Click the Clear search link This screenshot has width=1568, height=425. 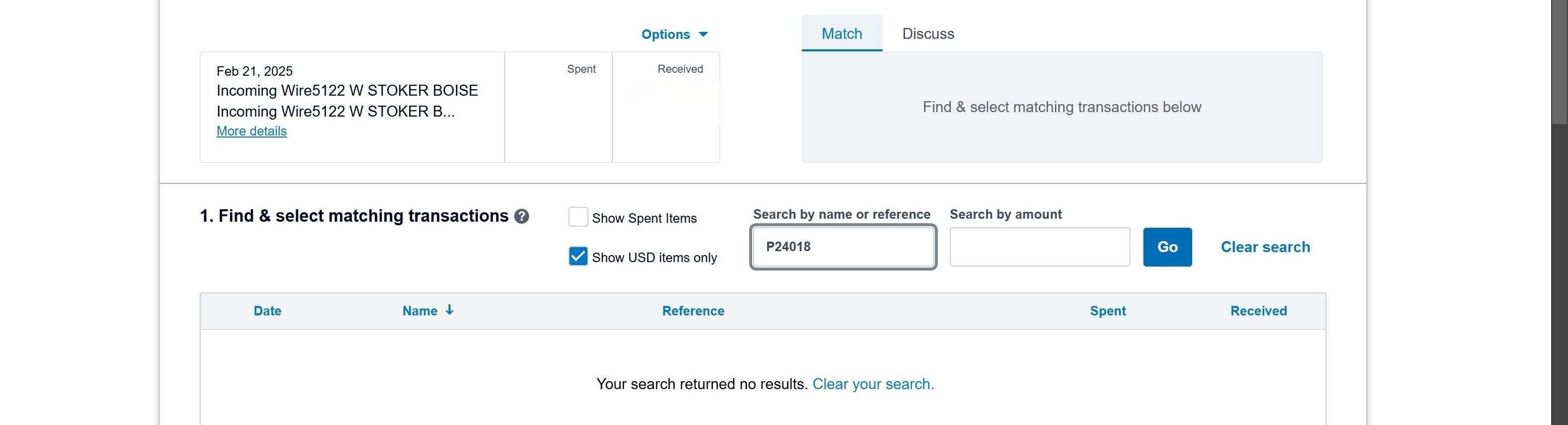pos(1265,247)
